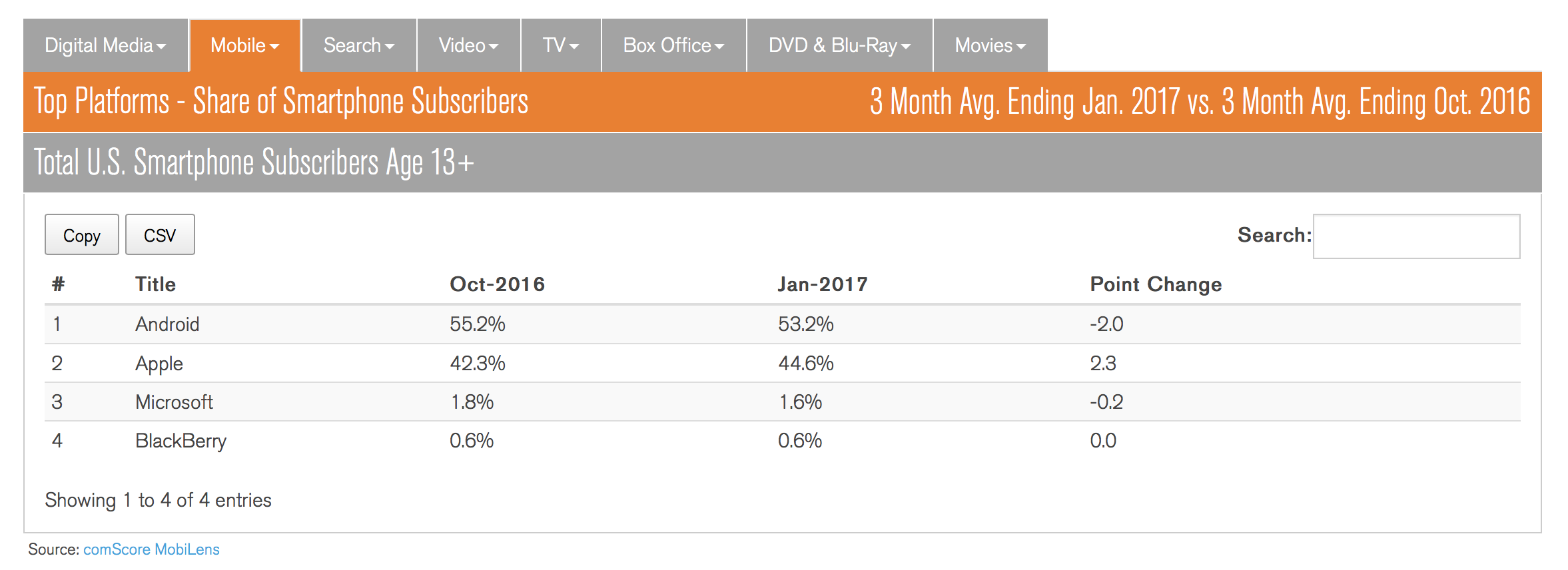Viewport: 1568px width, 570px height.
Task: Click the Copy button
Action: (x=82, y=235)
